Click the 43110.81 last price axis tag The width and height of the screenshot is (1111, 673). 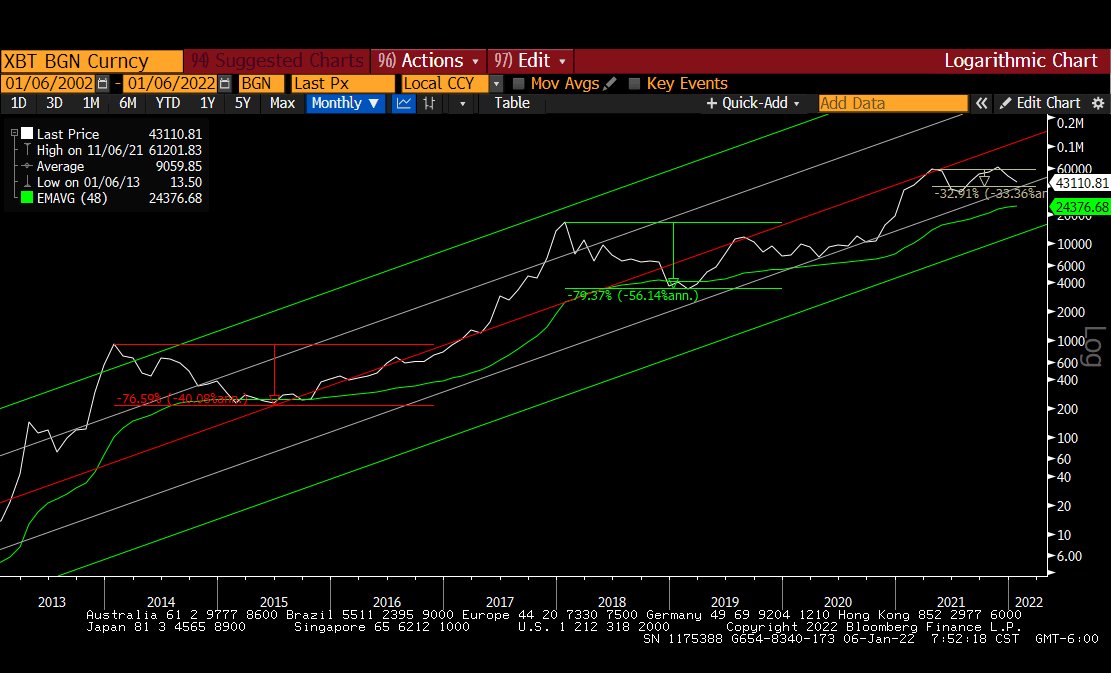tap(1080, 183)
